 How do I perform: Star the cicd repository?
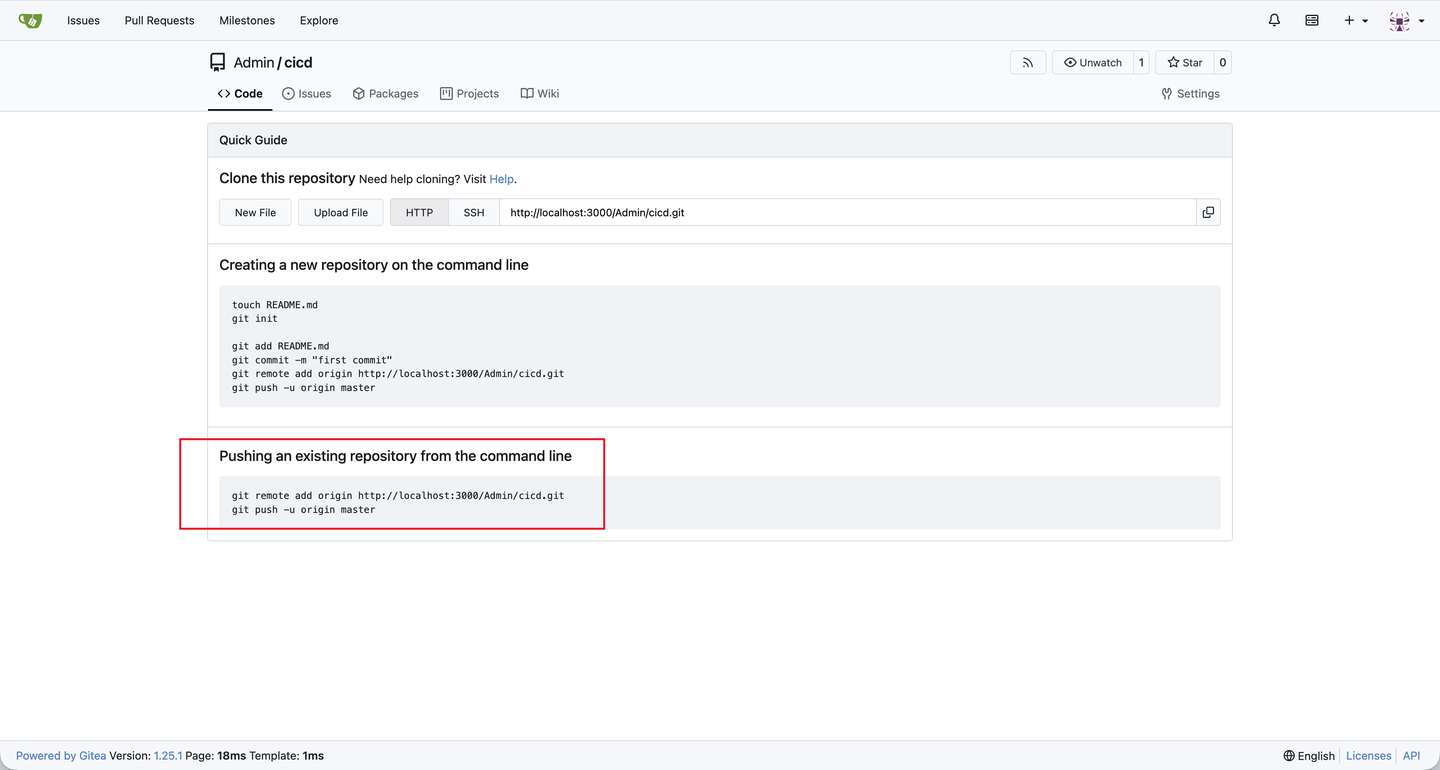1185,63
